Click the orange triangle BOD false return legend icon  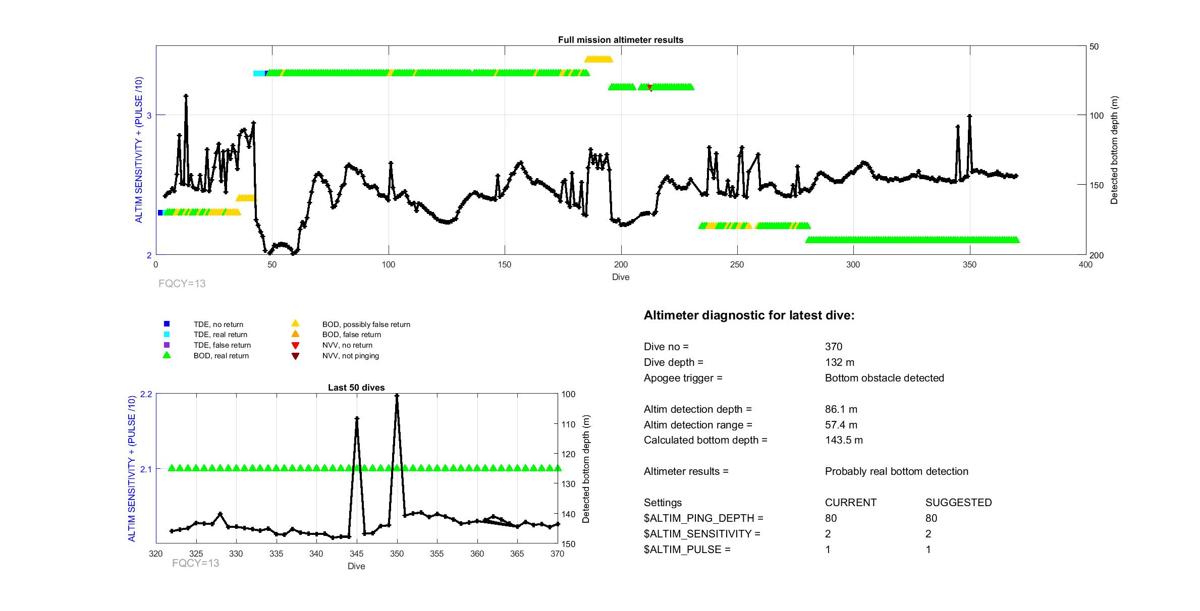[295, 334]
